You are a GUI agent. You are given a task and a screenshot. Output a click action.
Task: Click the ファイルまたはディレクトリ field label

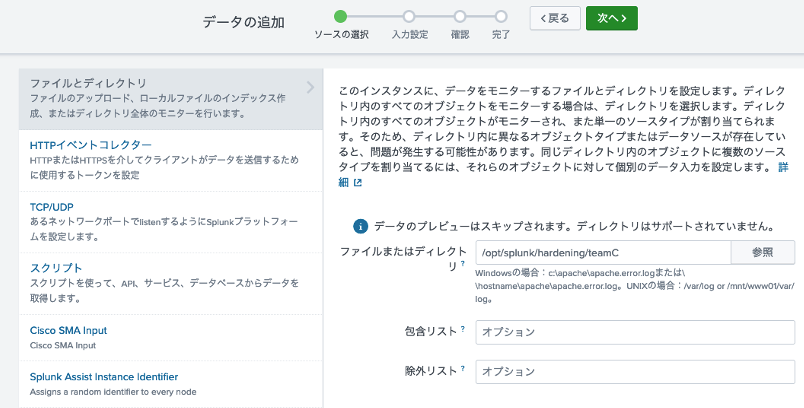click(403, 259)
